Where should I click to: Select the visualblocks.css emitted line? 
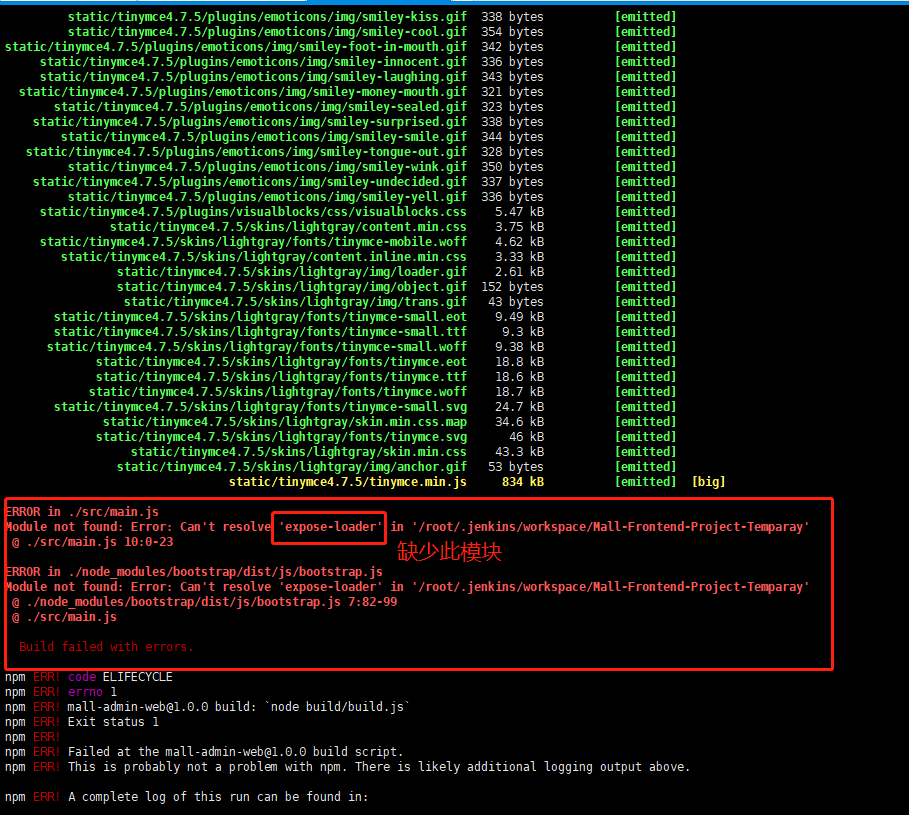point(250,211)
